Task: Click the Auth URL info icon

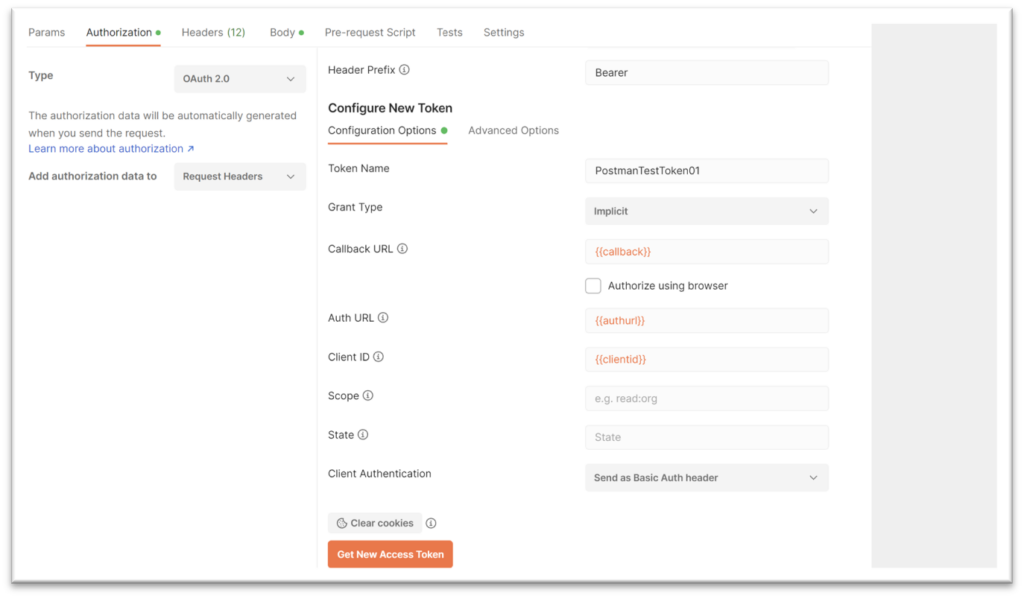Action: click(383, 317)
